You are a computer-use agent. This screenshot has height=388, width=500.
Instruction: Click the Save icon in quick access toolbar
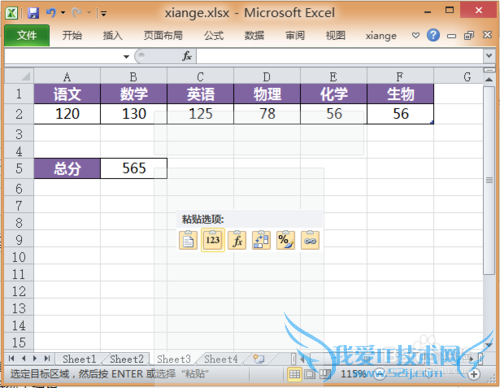coord(33,13)
